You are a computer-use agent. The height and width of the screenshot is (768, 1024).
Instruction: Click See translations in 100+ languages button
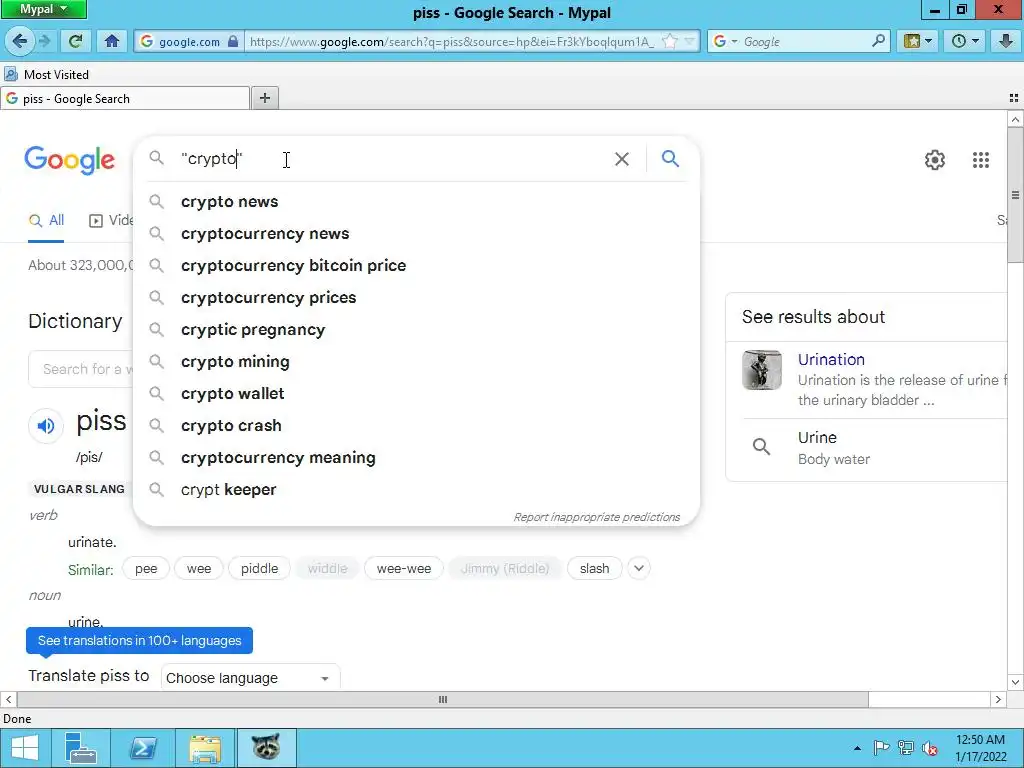(139, 641)
